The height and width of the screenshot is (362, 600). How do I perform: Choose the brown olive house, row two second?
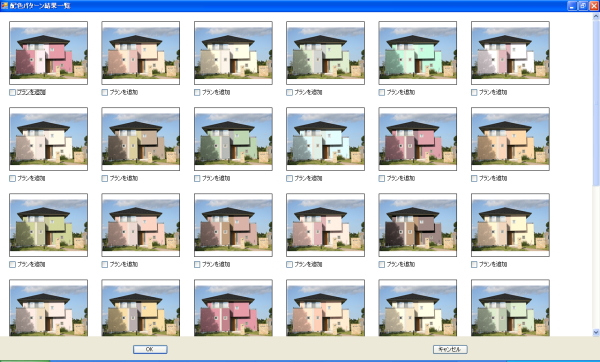tap(141, 139)
